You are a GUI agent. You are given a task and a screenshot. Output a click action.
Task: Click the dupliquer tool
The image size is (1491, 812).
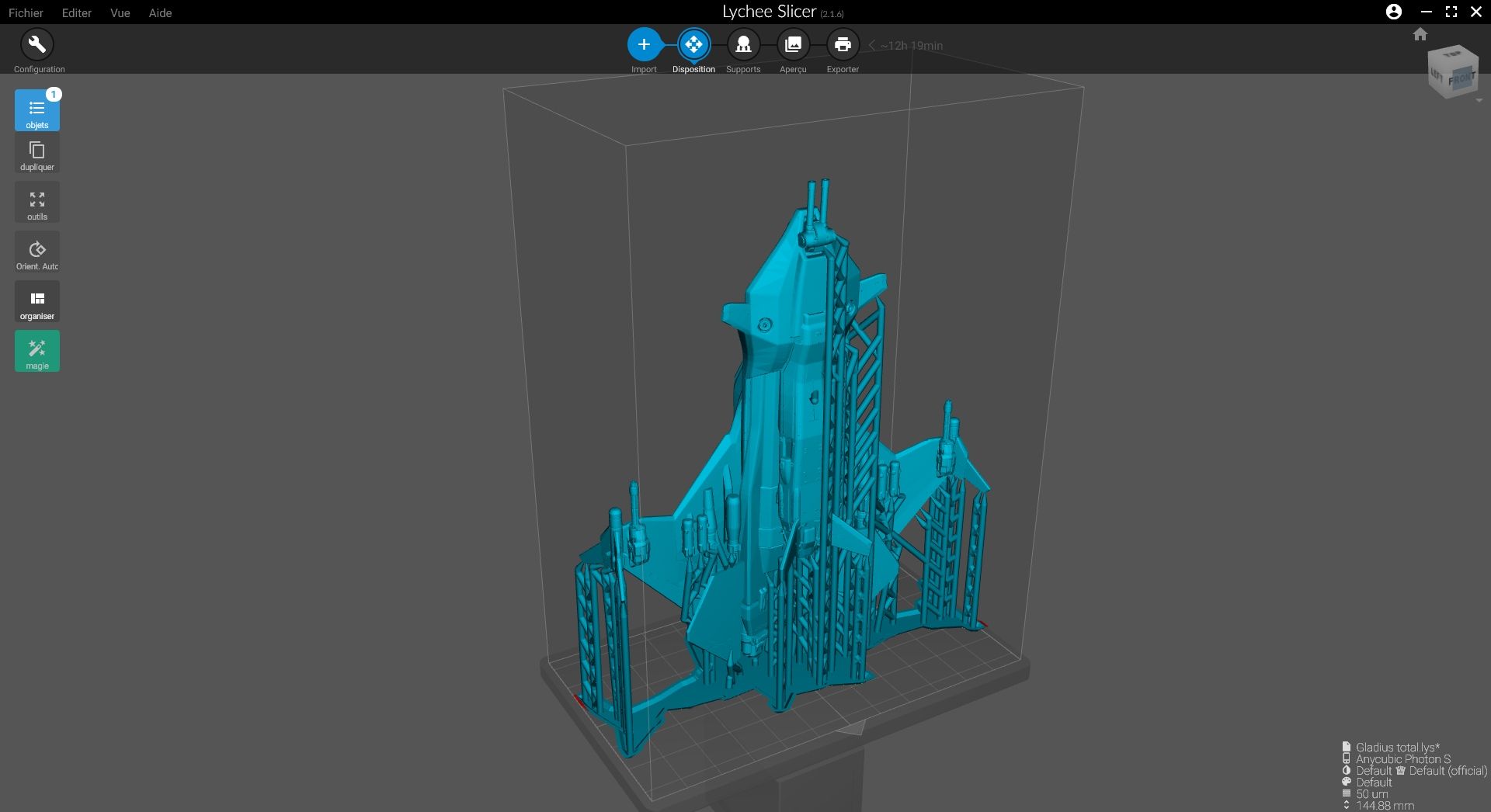(36, 154)
